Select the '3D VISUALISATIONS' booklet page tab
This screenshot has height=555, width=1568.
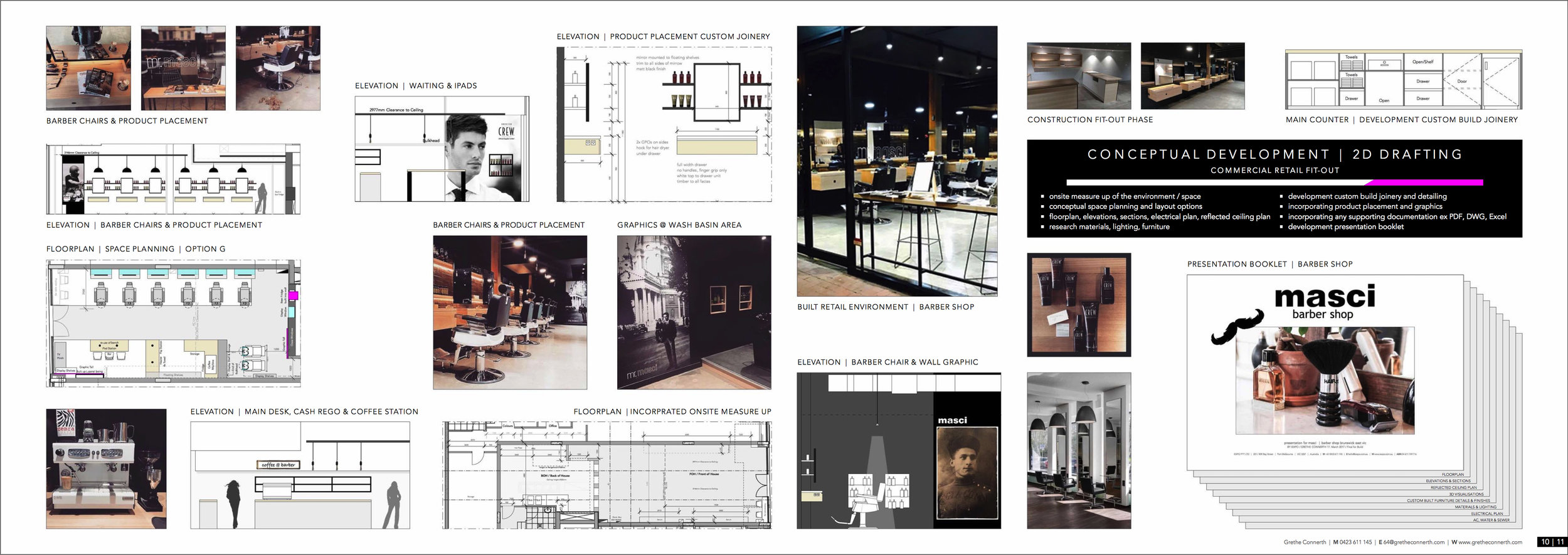(x=1466, y=494)
